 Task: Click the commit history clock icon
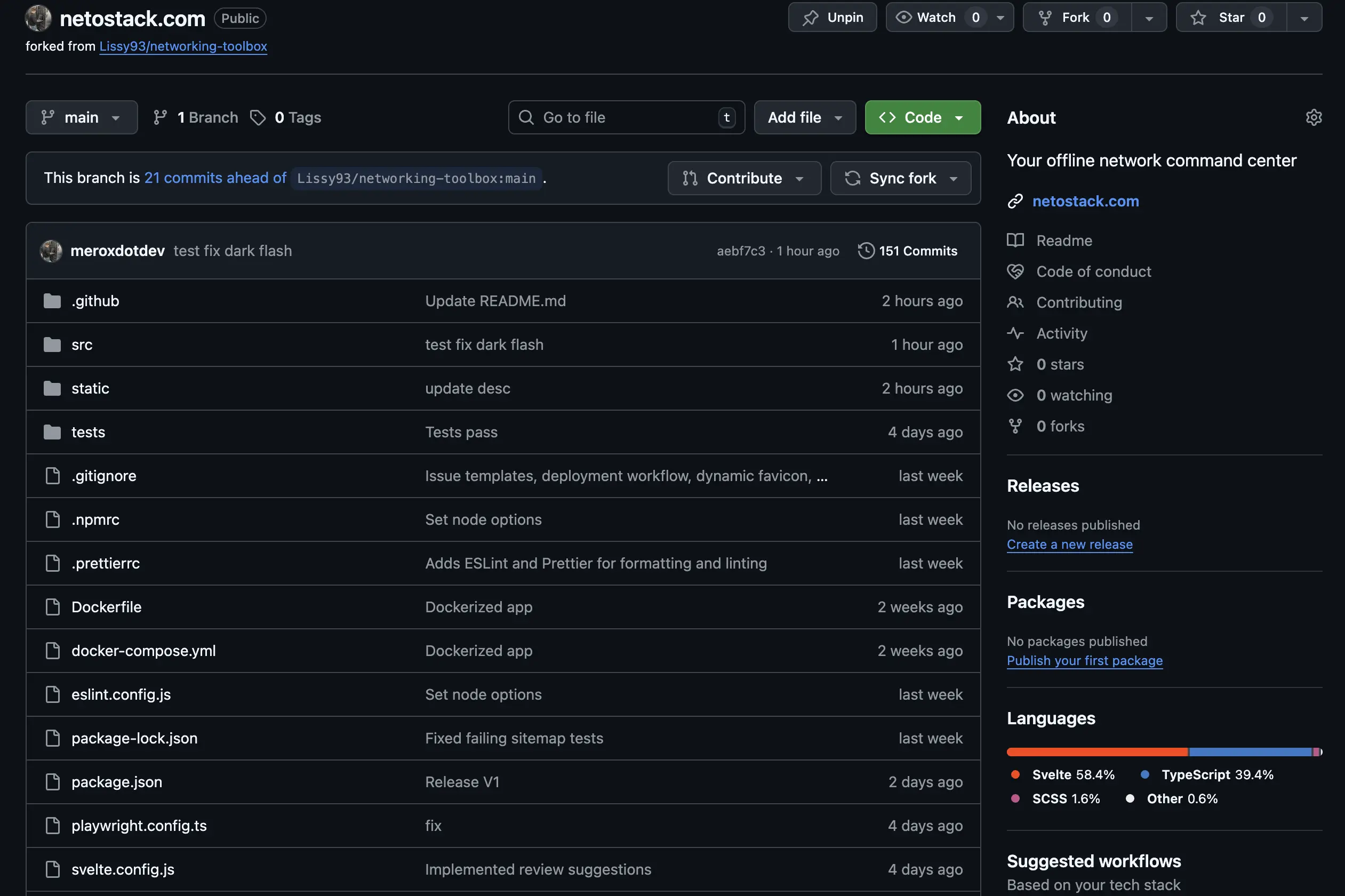point(866,251)
